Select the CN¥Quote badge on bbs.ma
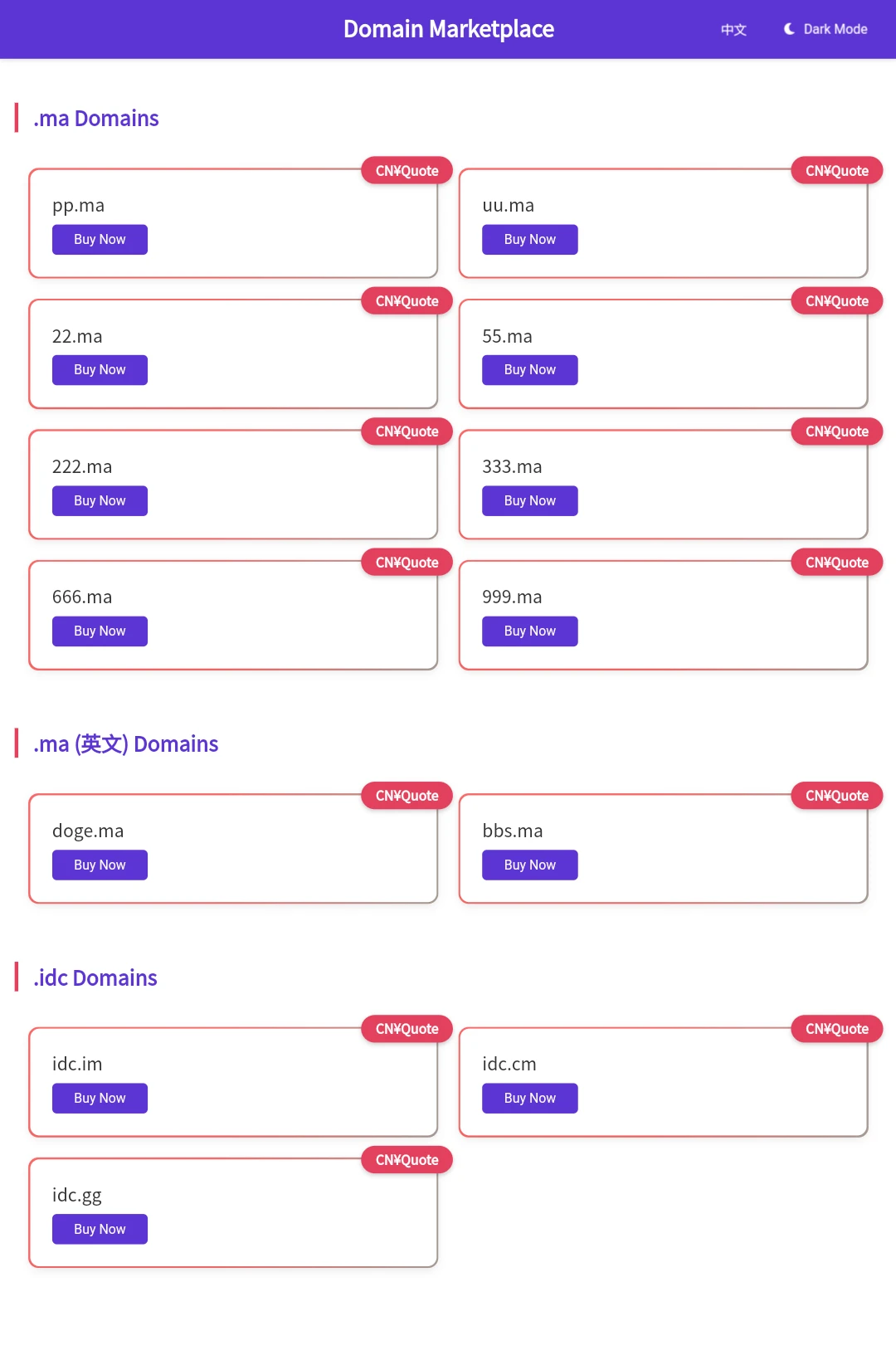The height and width of the screenshot is (1355, 896). (837, 796)
